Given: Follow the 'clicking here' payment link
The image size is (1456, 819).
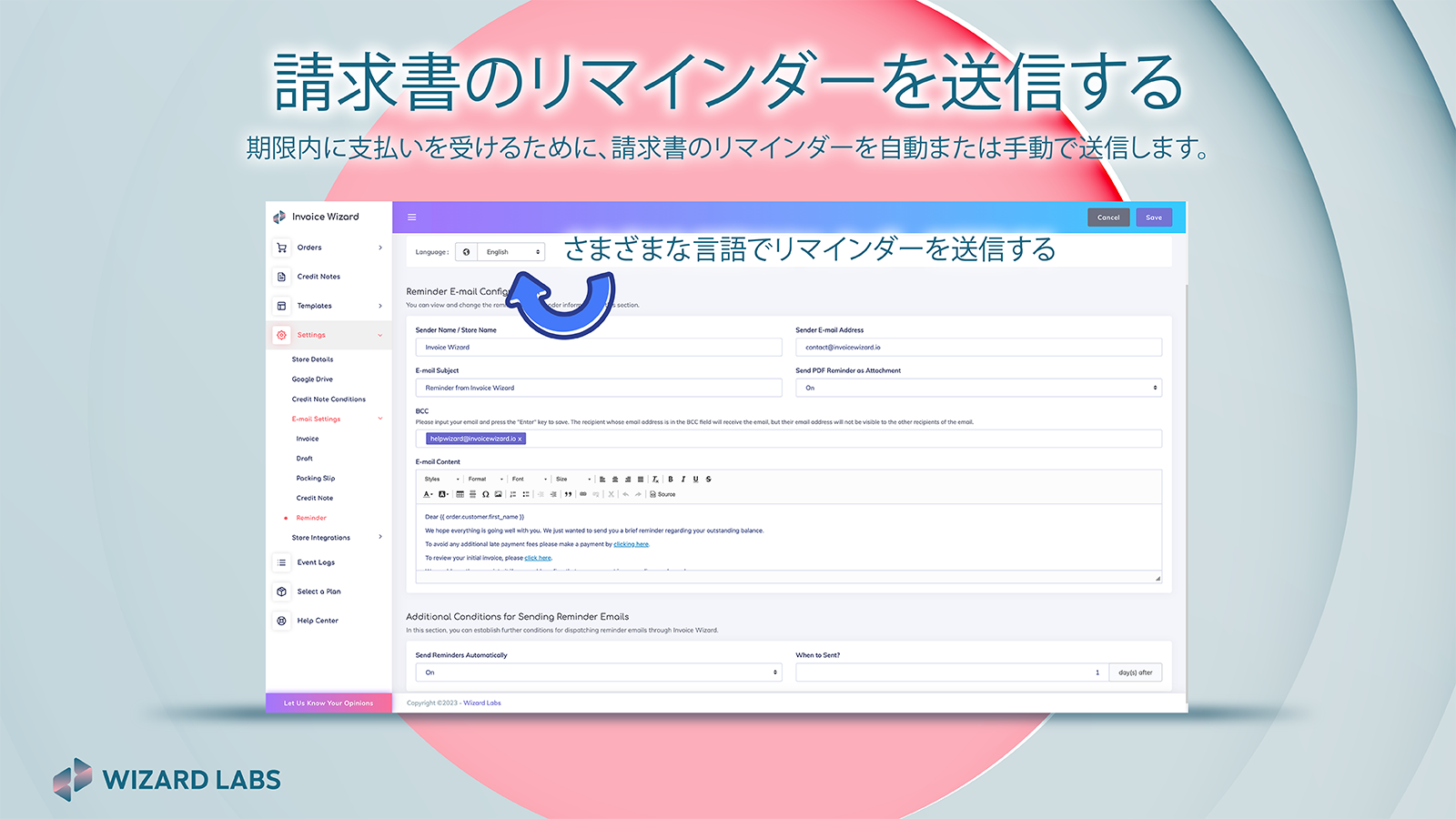Looking at the screenshot, I should coord(631,544).
